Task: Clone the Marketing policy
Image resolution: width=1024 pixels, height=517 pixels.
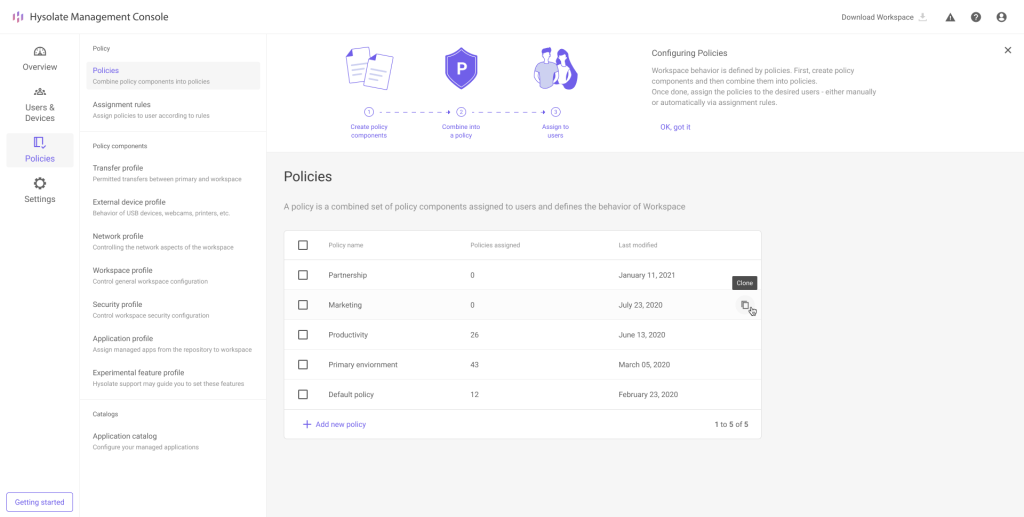Action: (744, 305)
